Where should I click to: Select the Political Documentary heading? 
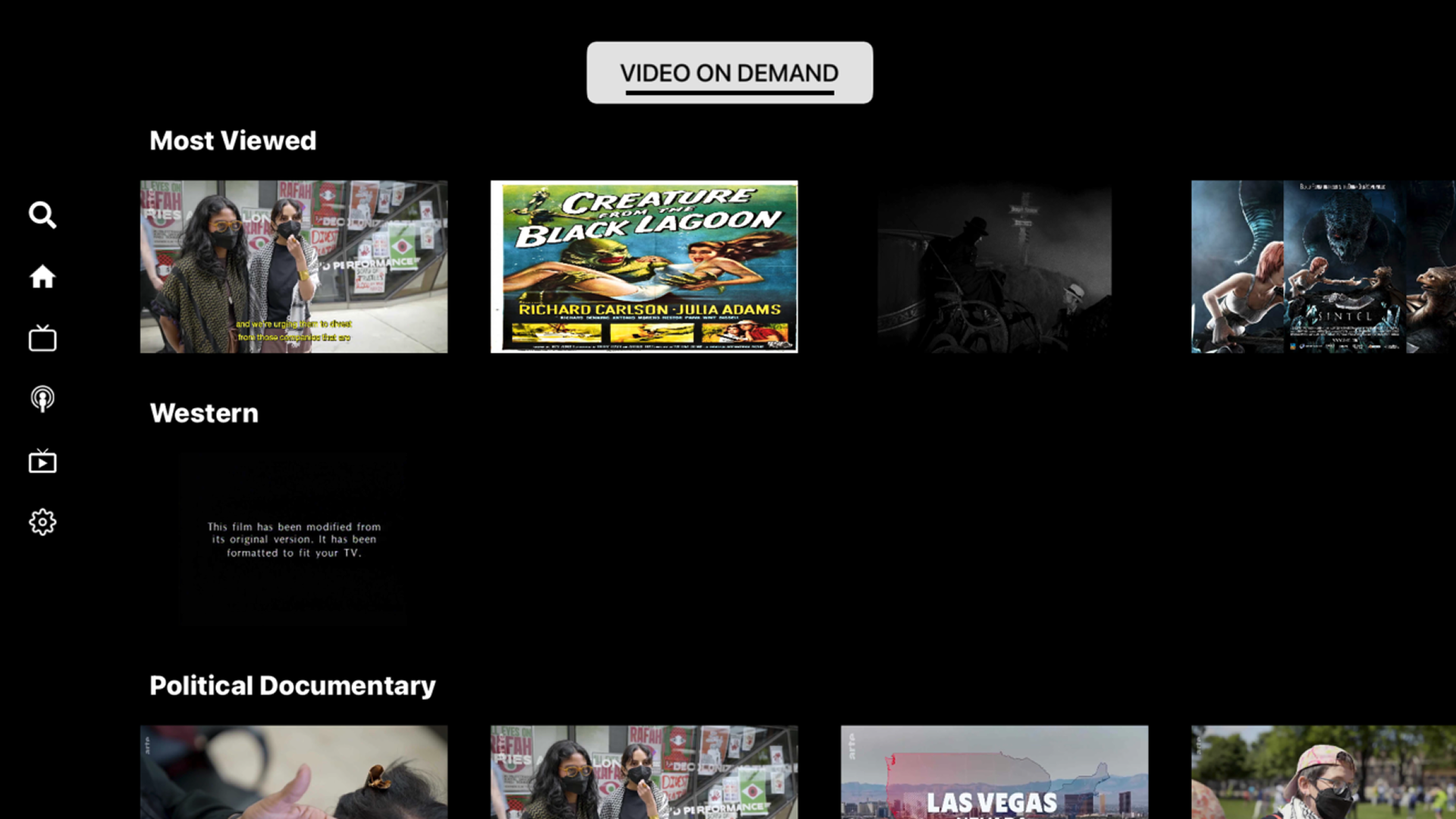[293, 686]
